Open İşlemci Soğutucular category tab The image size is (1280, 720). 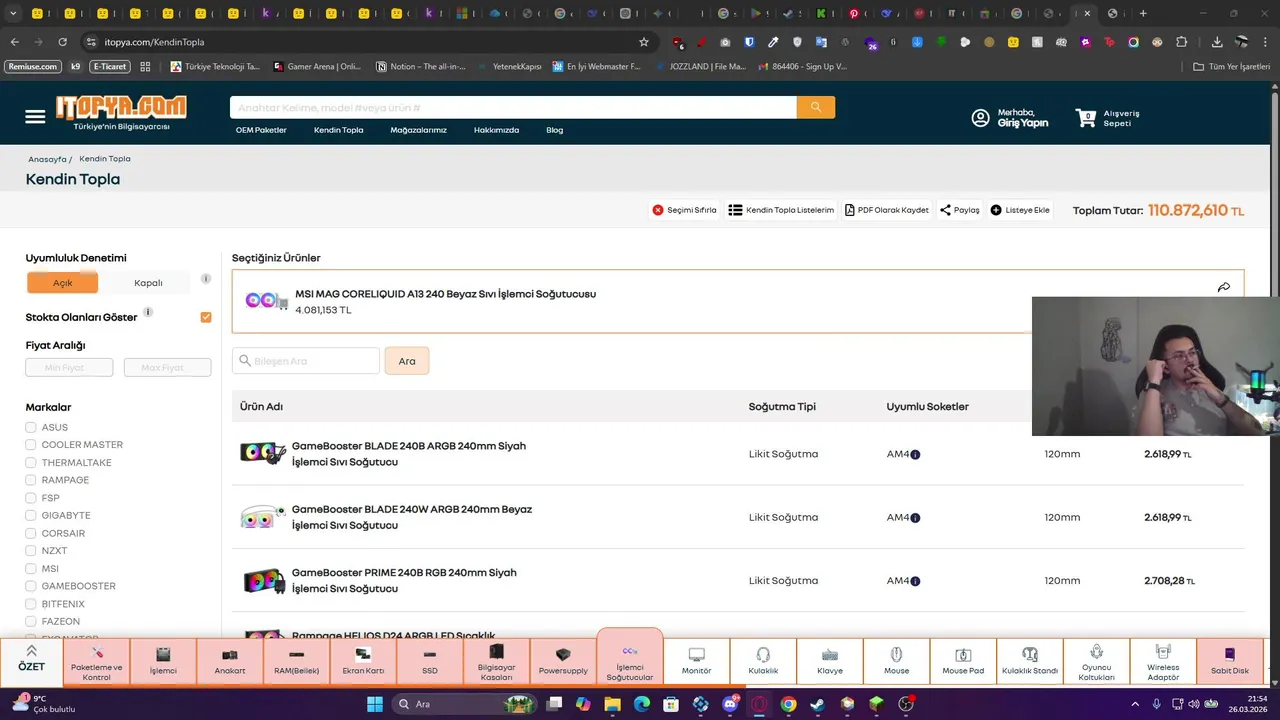pos(630,658)
